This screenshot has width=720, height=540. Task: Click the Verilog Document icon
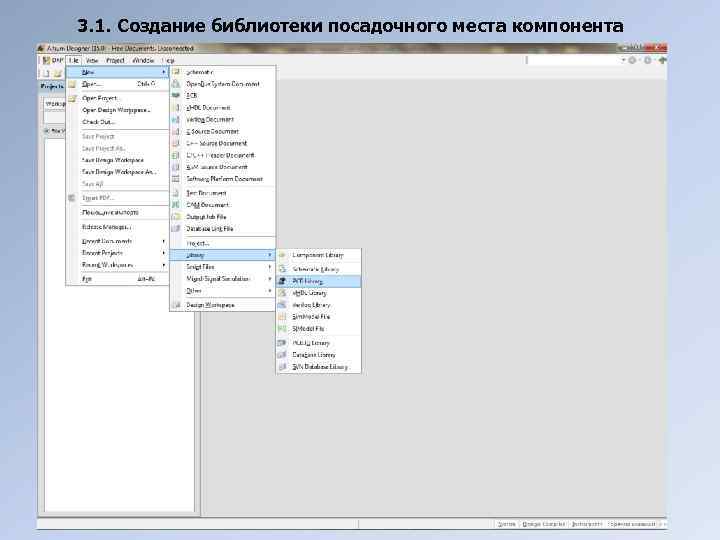[176, 119]
